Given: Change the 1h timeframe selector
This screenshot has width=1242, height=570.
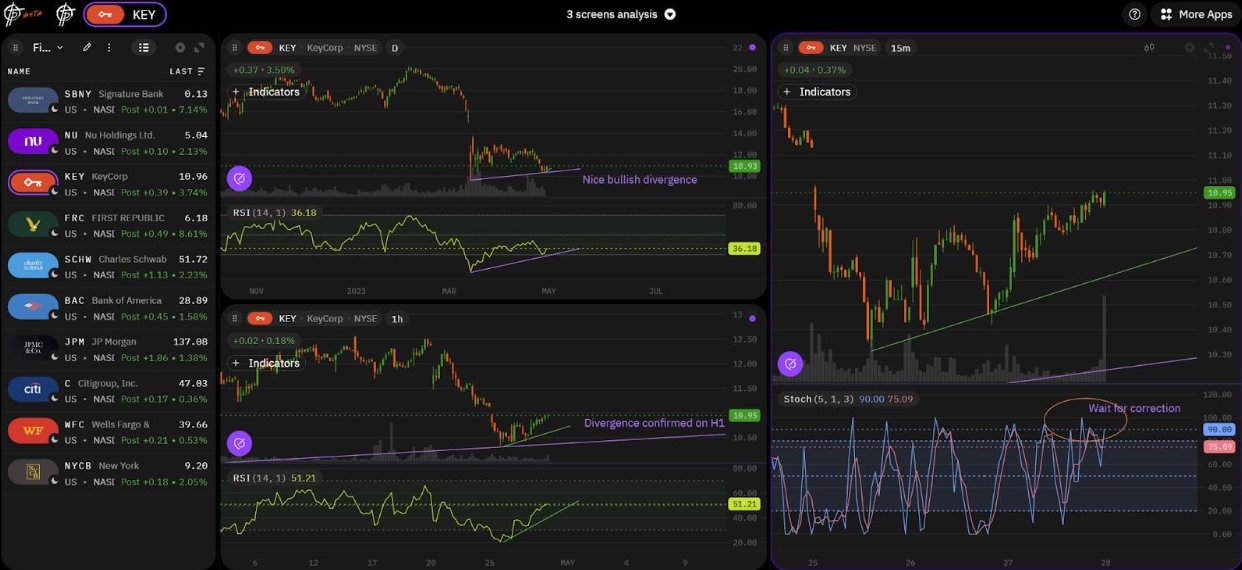Looking at the screenshot, I should (397, 318).
